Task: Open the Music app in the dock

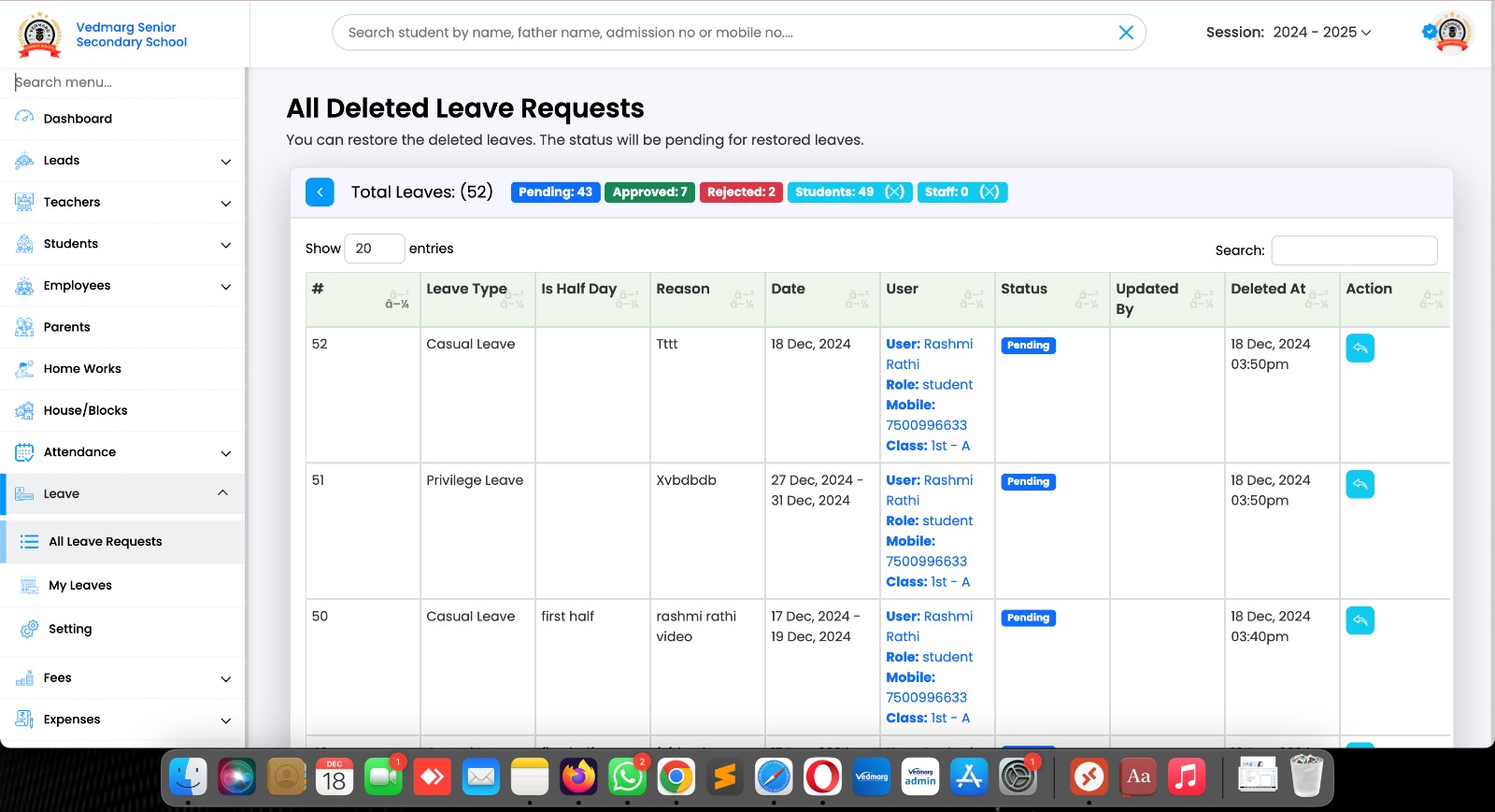Action: (x=1187, y=776)
